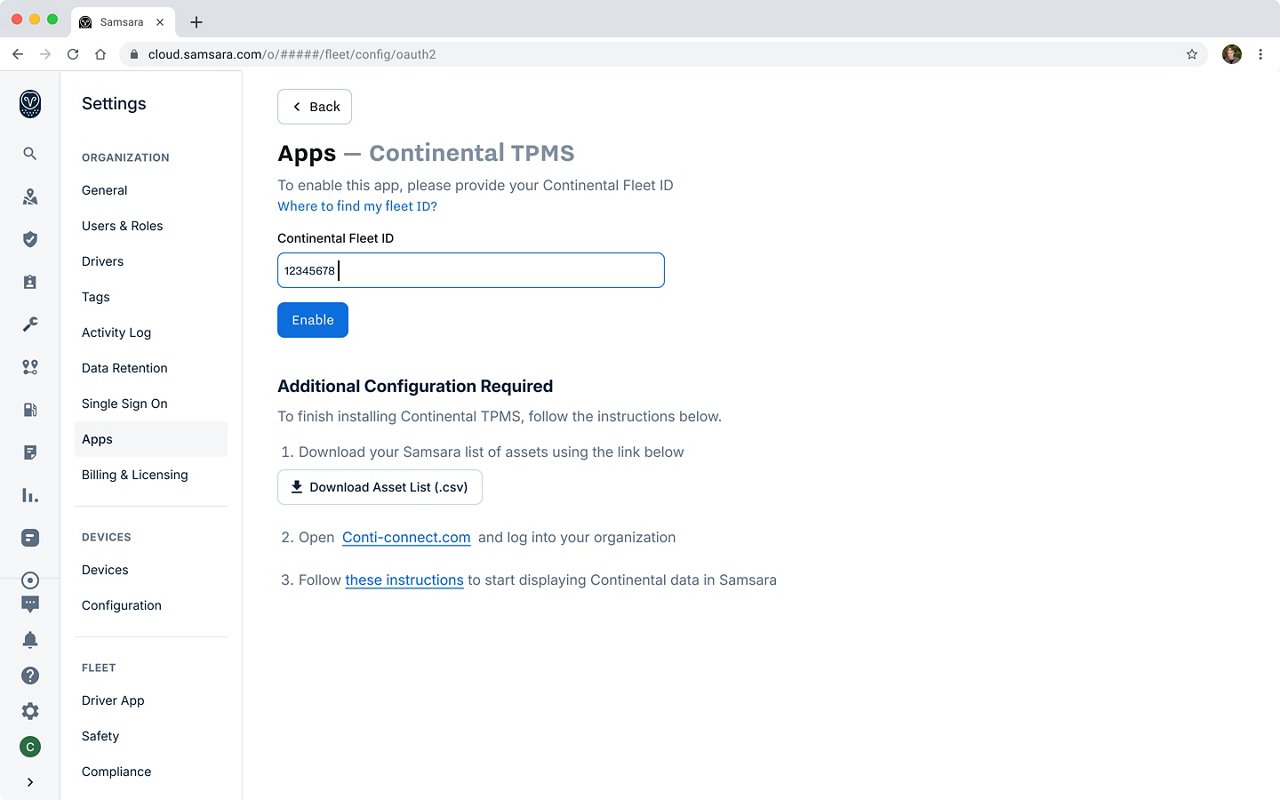Focus the Continental Fleet ID field
Image resolution: width=1280 pixels, height=800 pixels.
pyautogui.click(x=471, y=270)
